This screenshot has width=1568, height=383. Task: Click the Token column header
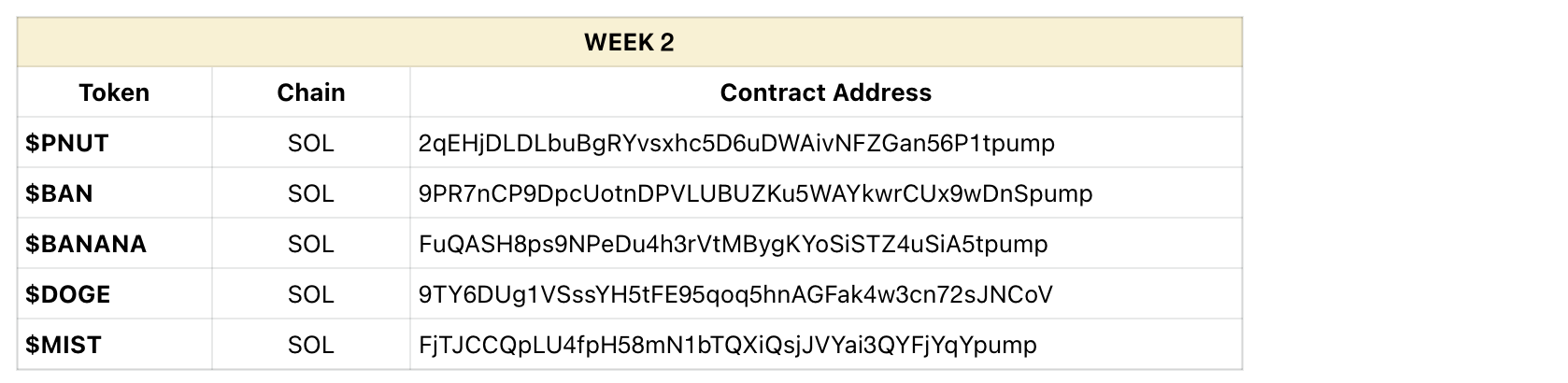[x=114, y=92]
